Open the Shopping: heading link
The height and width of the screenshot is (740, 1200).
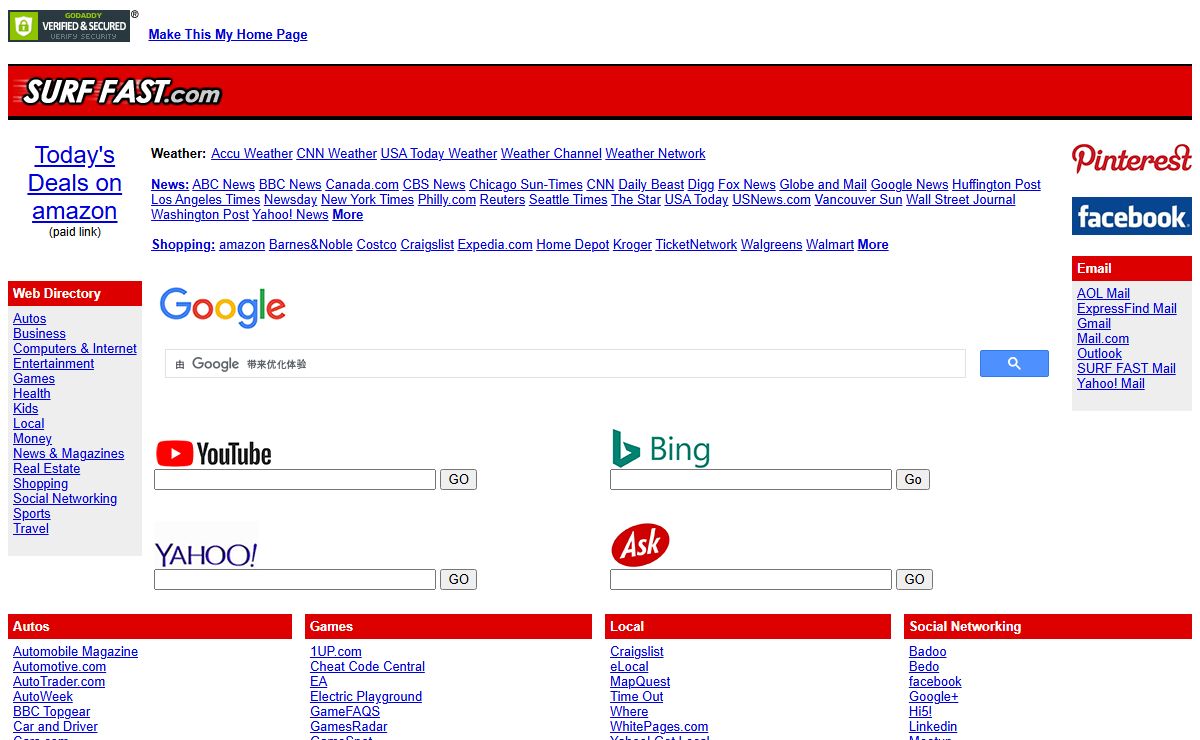coord(183,245)
